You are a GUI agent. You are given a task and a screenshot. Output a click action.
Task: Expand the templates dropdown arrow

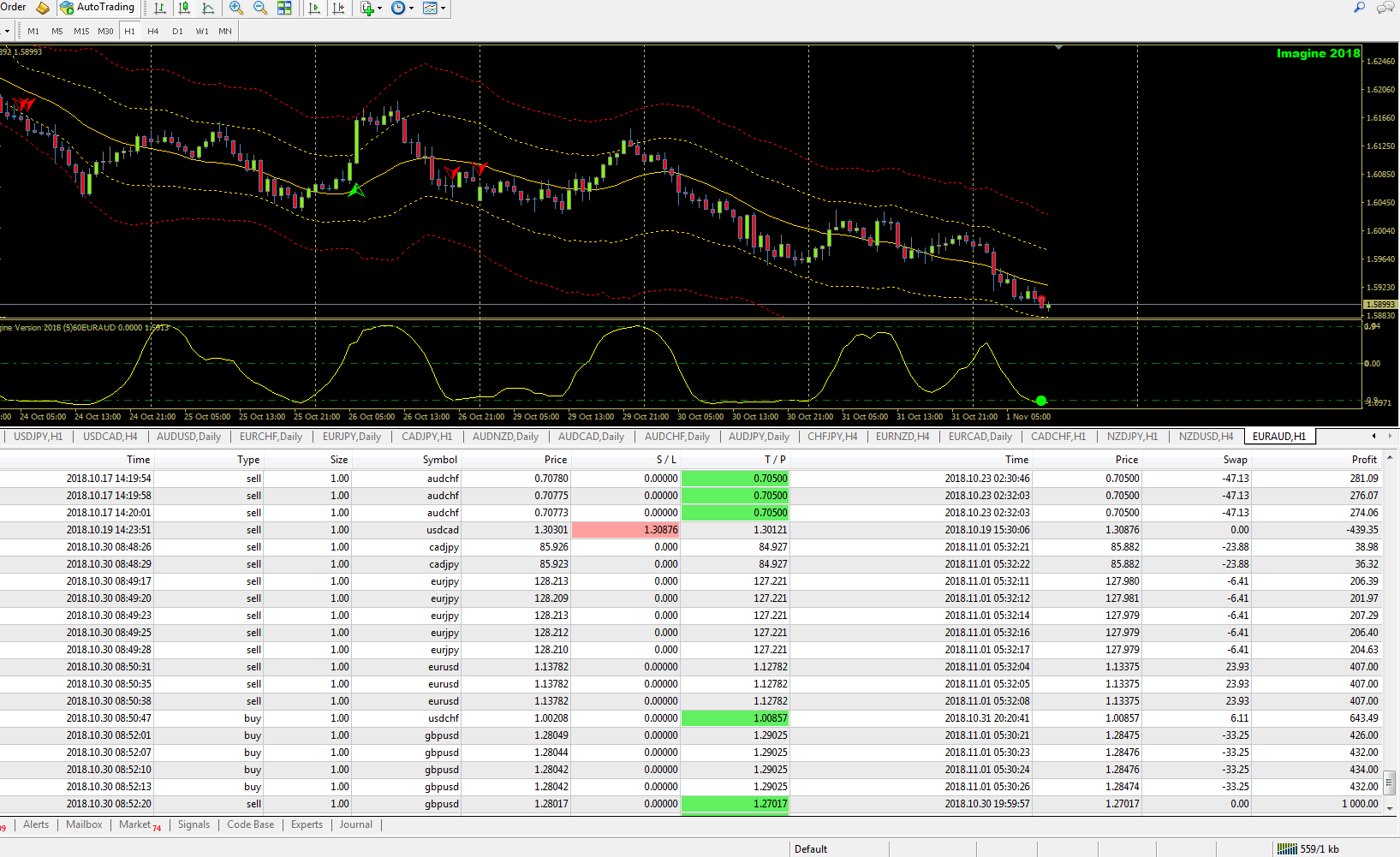click(x=444, y=9)
